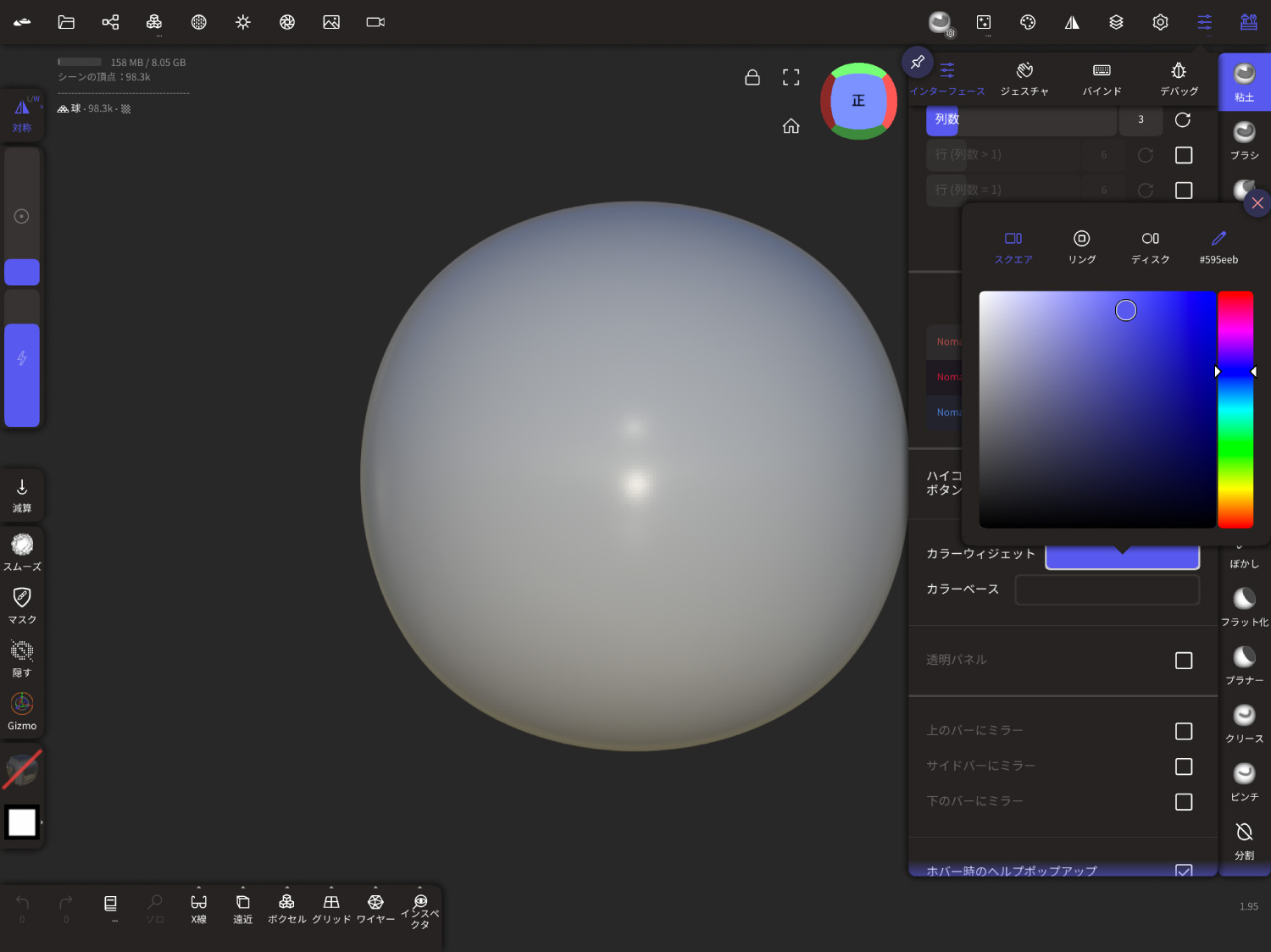Toggle symmetry (対称) button
This screenshot has height=952, width=1271.
pyautogui.click(x=22, y=114)
